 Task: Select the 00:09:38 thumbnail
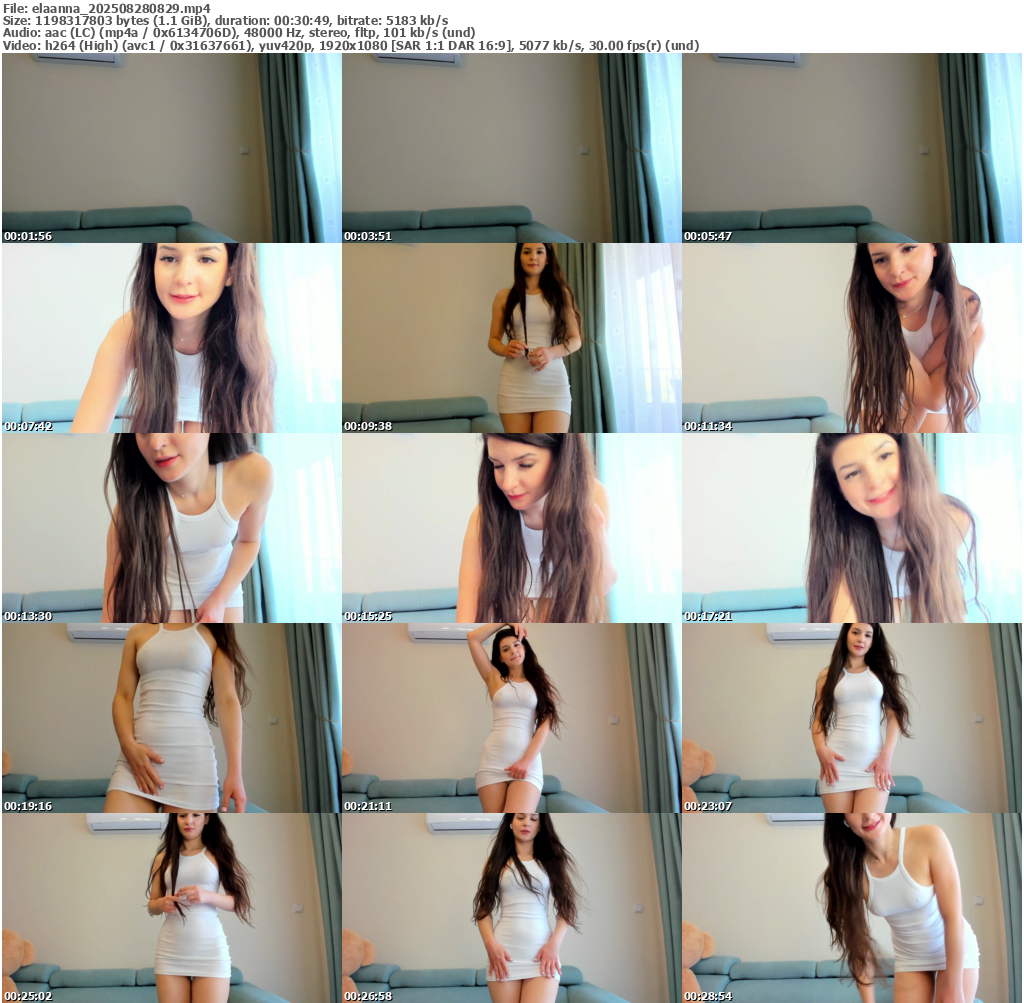511,338
